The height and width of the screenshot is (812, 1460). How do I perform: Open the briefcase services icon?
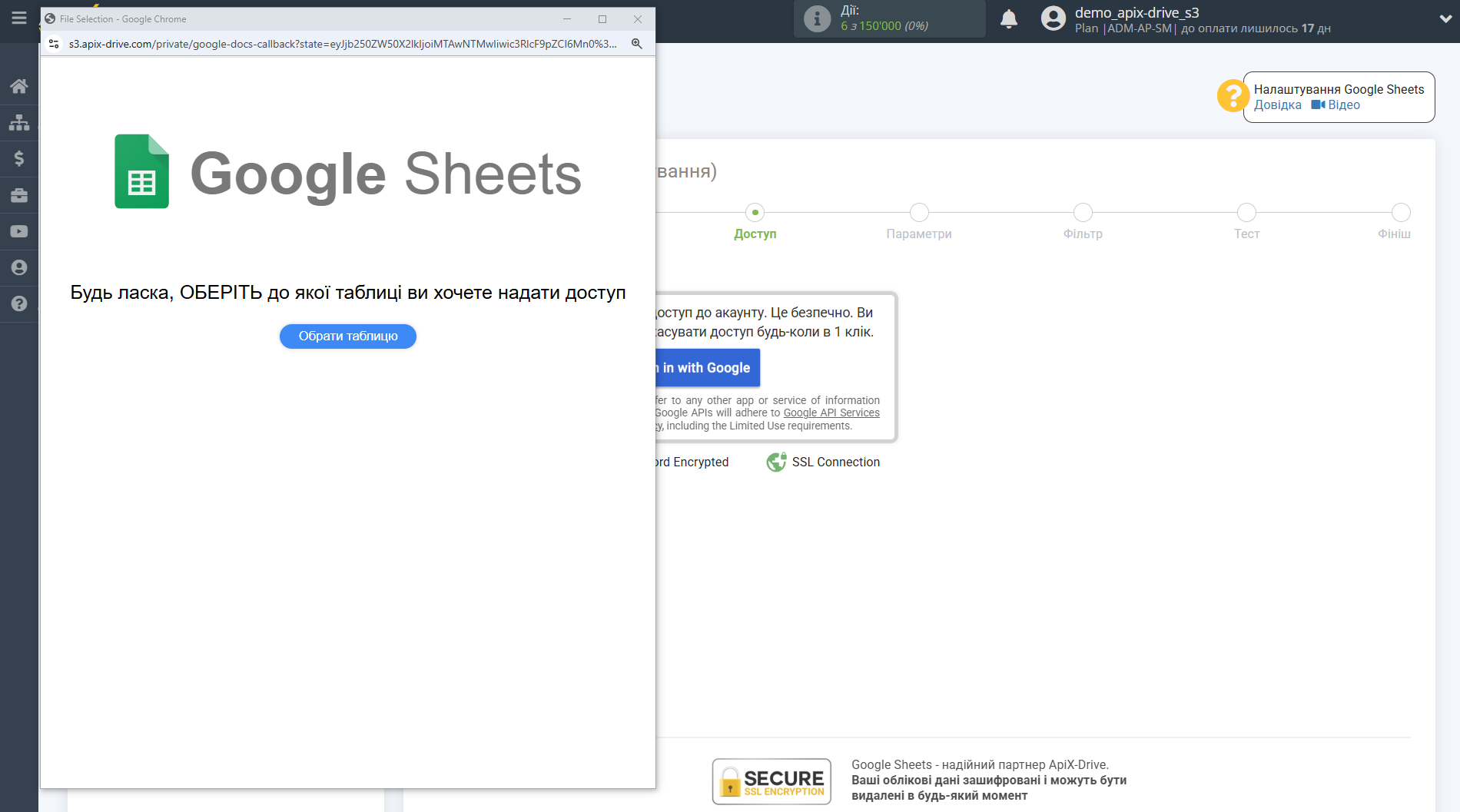tap(19, 195)
